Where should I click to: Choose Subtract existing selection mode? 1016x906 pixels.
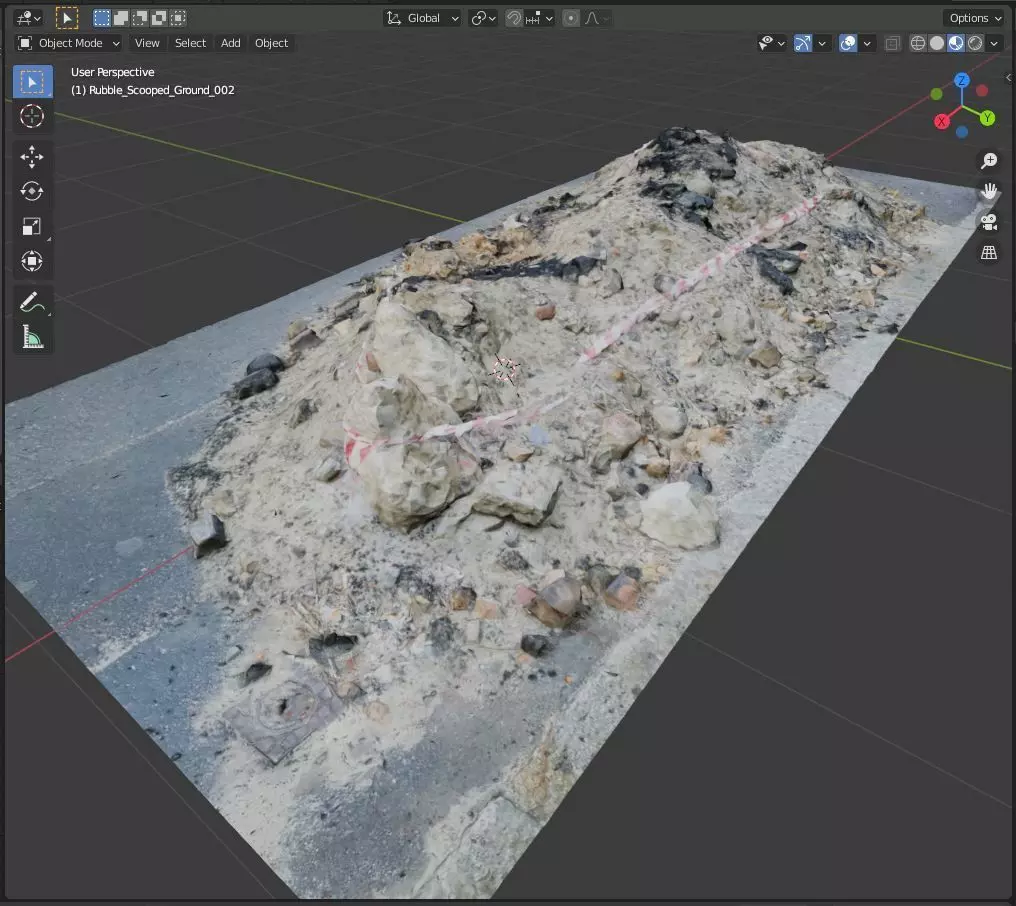[x=140, y=18]
